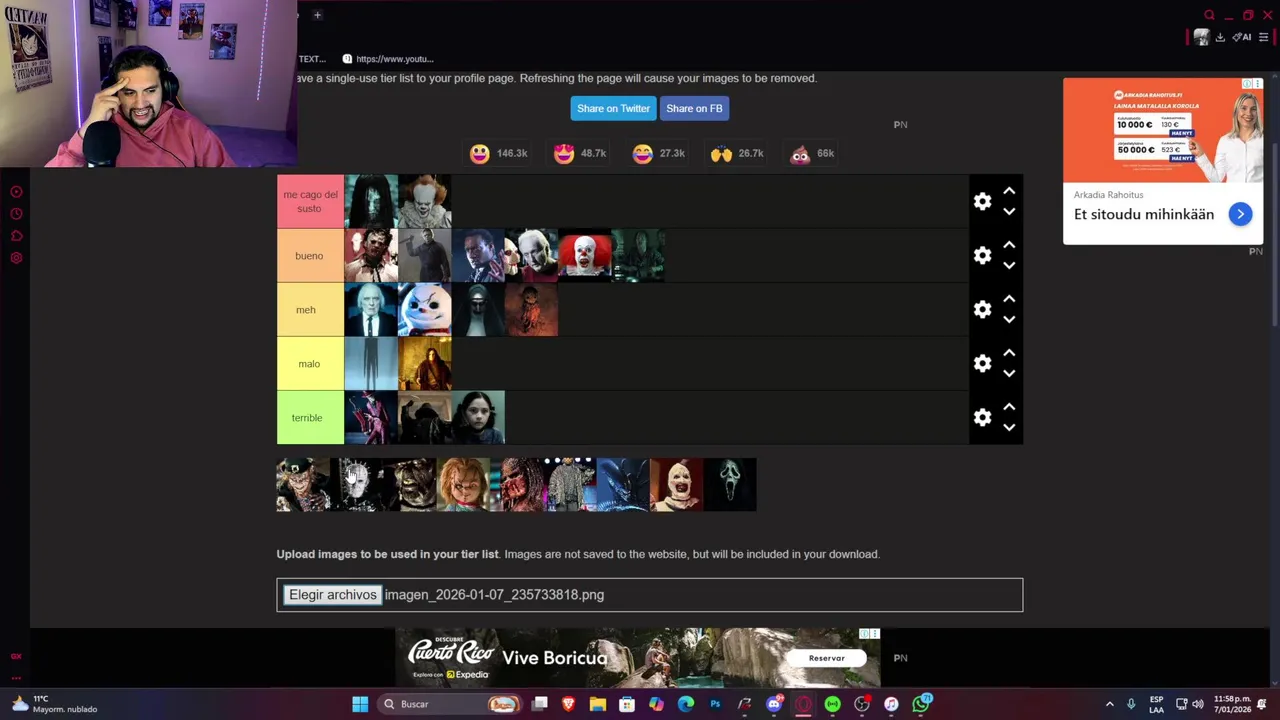Open a new browser tab with plus
This screenshot has height=720, width=1280.
pos(317,15)
